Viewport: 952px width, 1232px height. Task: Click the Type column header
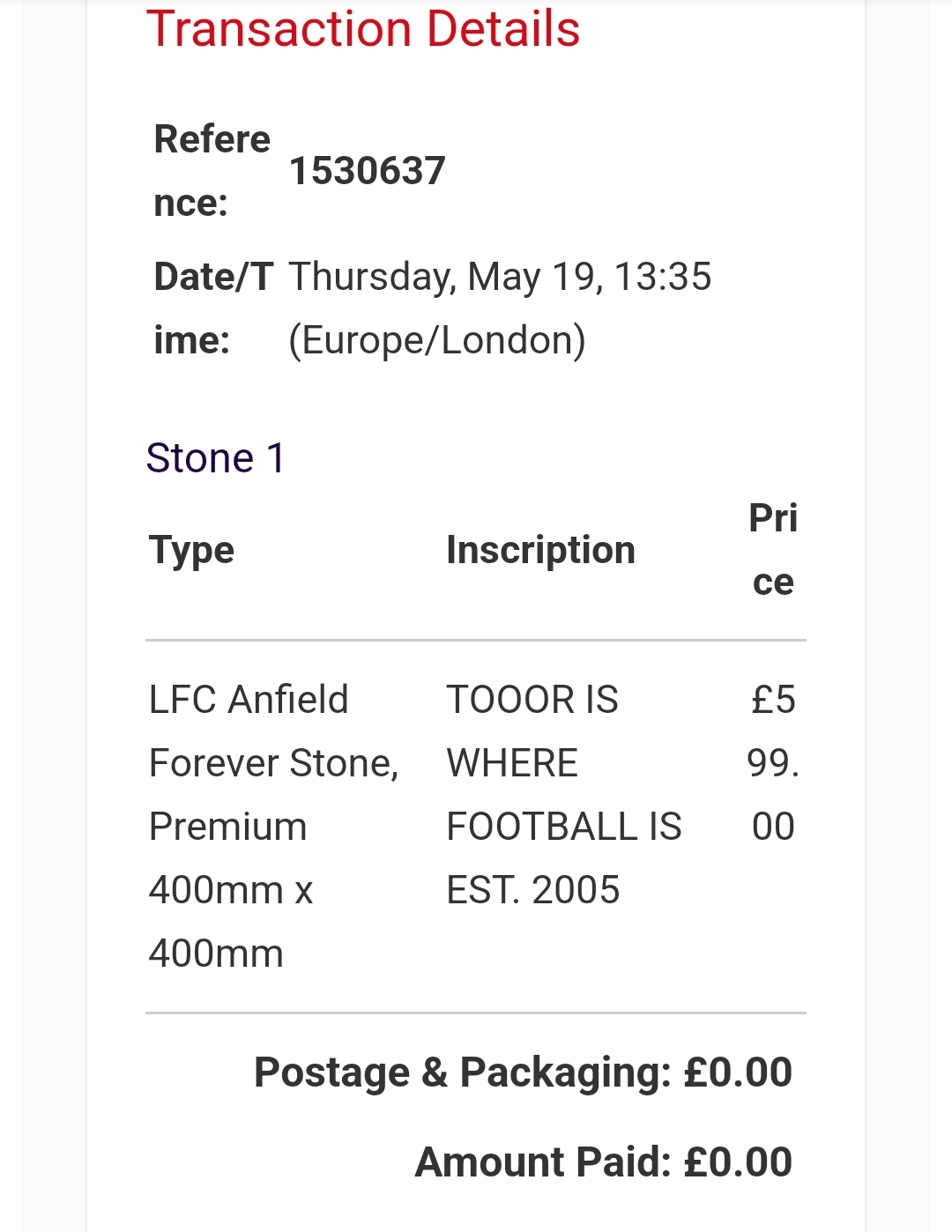pyautogui.click(x=192, y=550)
